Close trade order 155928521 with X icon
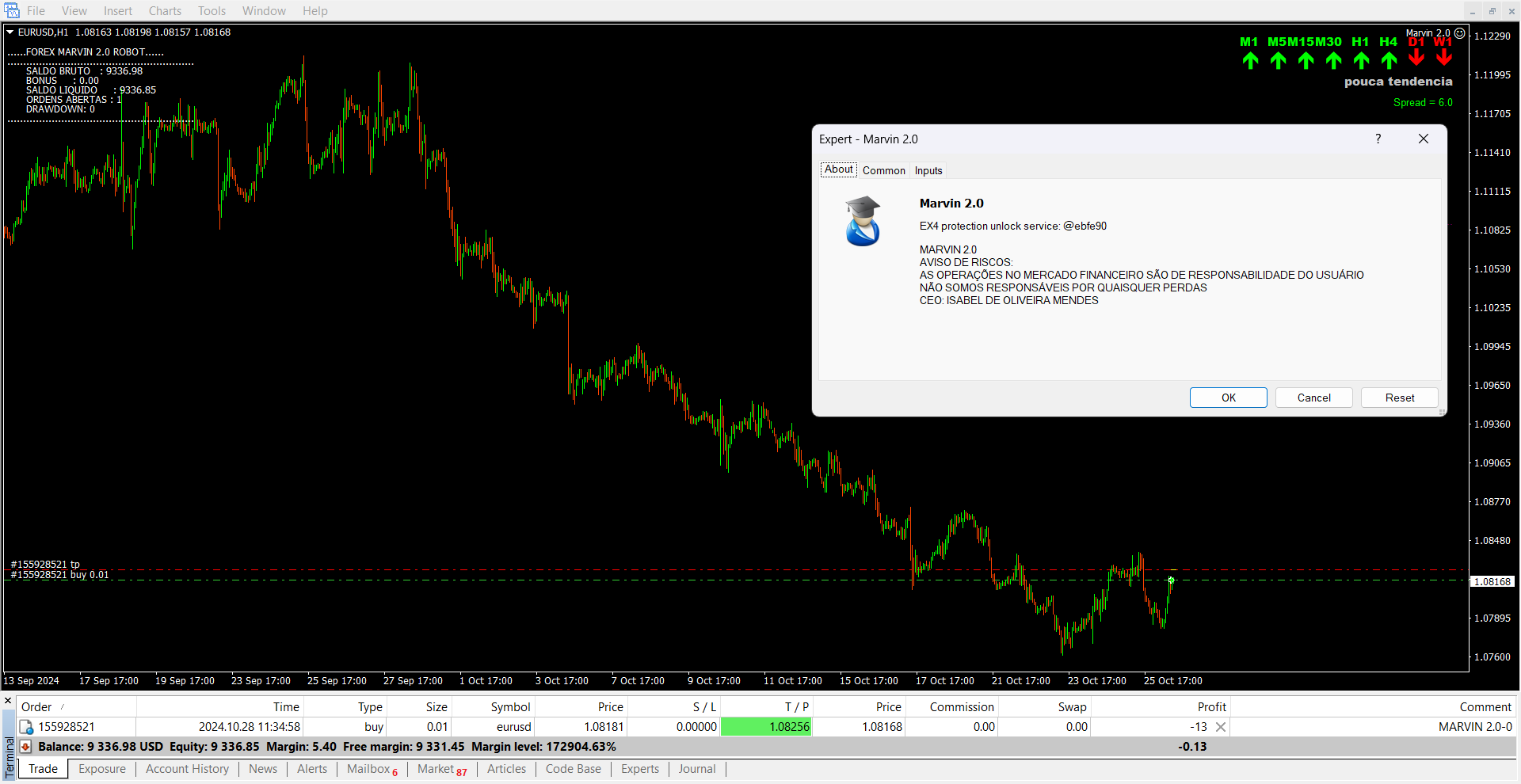 coord(1221,727)
